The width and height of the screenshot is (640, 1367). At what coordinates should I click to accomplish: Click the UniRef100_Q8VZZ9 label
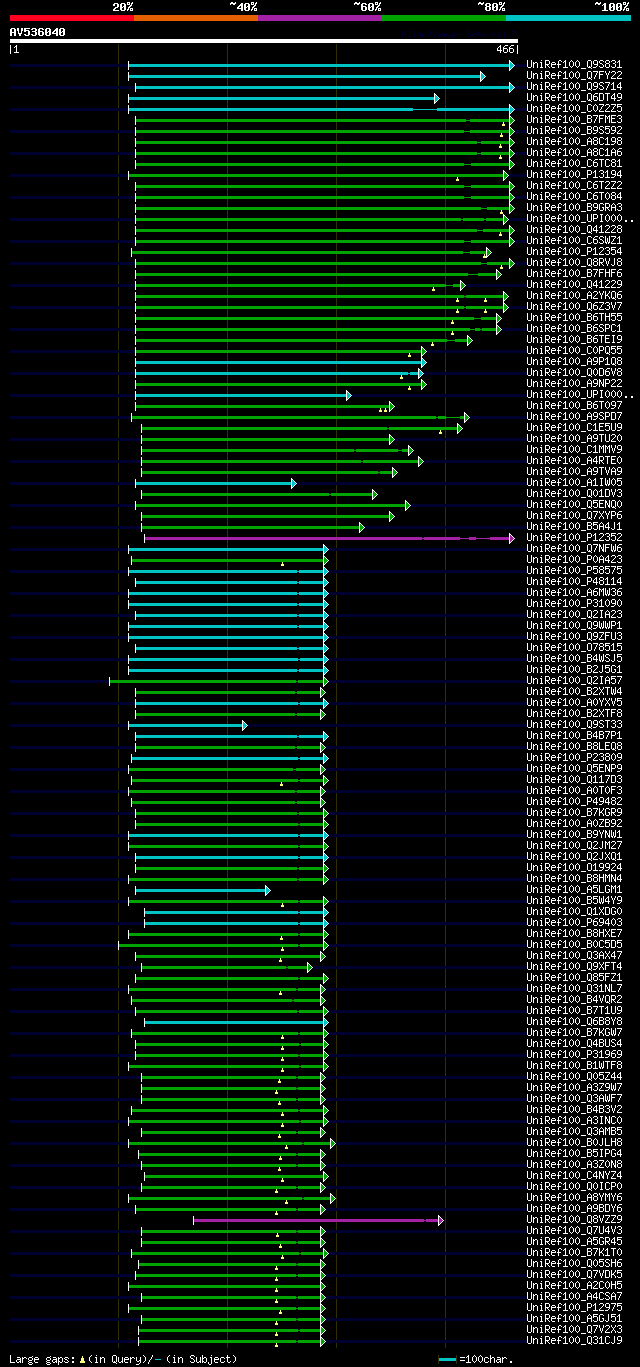click(574, 1219)
